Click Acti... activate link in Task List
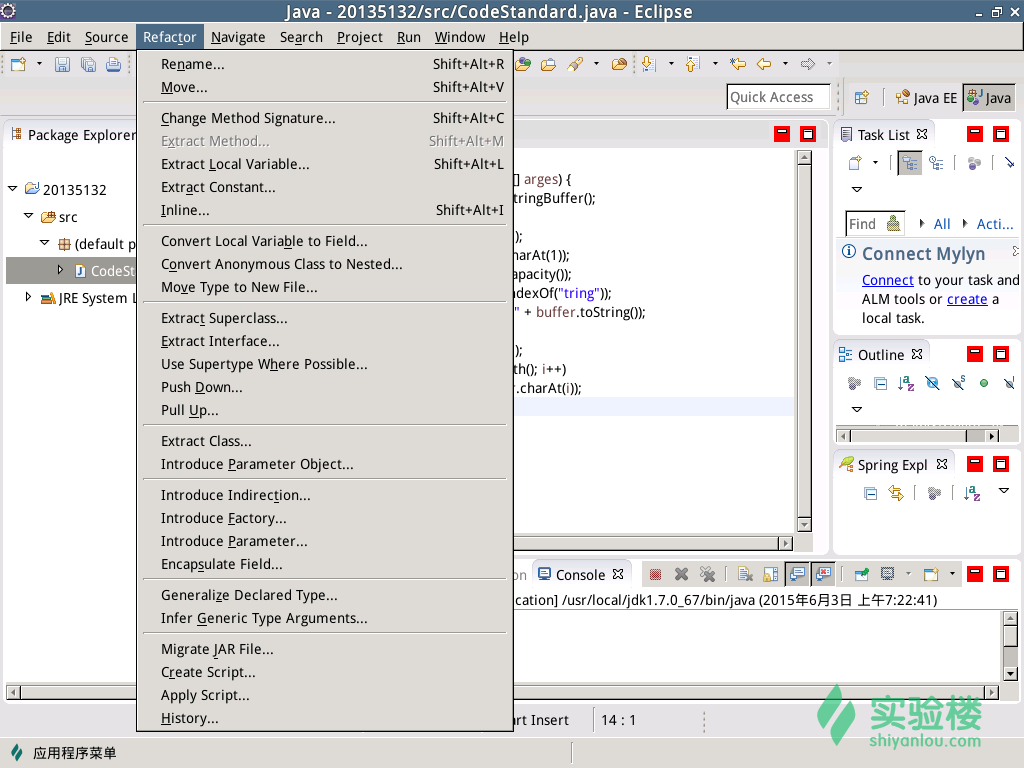Viewport: 1024px width, 768px height. tap(995, 224)
